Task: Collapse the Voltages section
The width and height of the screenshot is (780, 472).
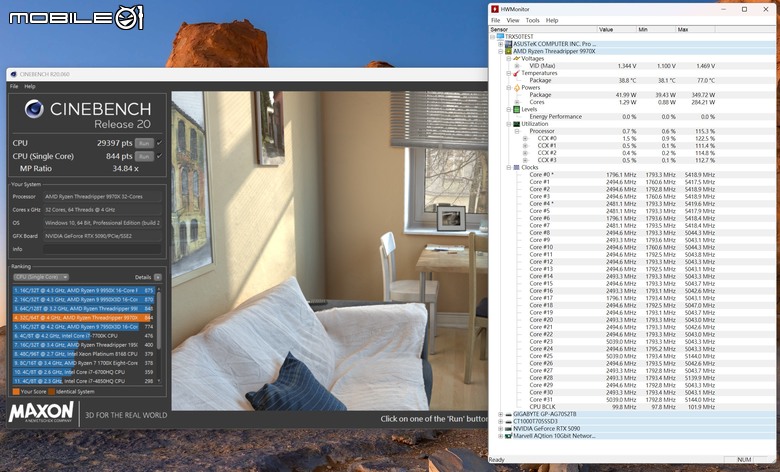Action: (x=508, y=58)
